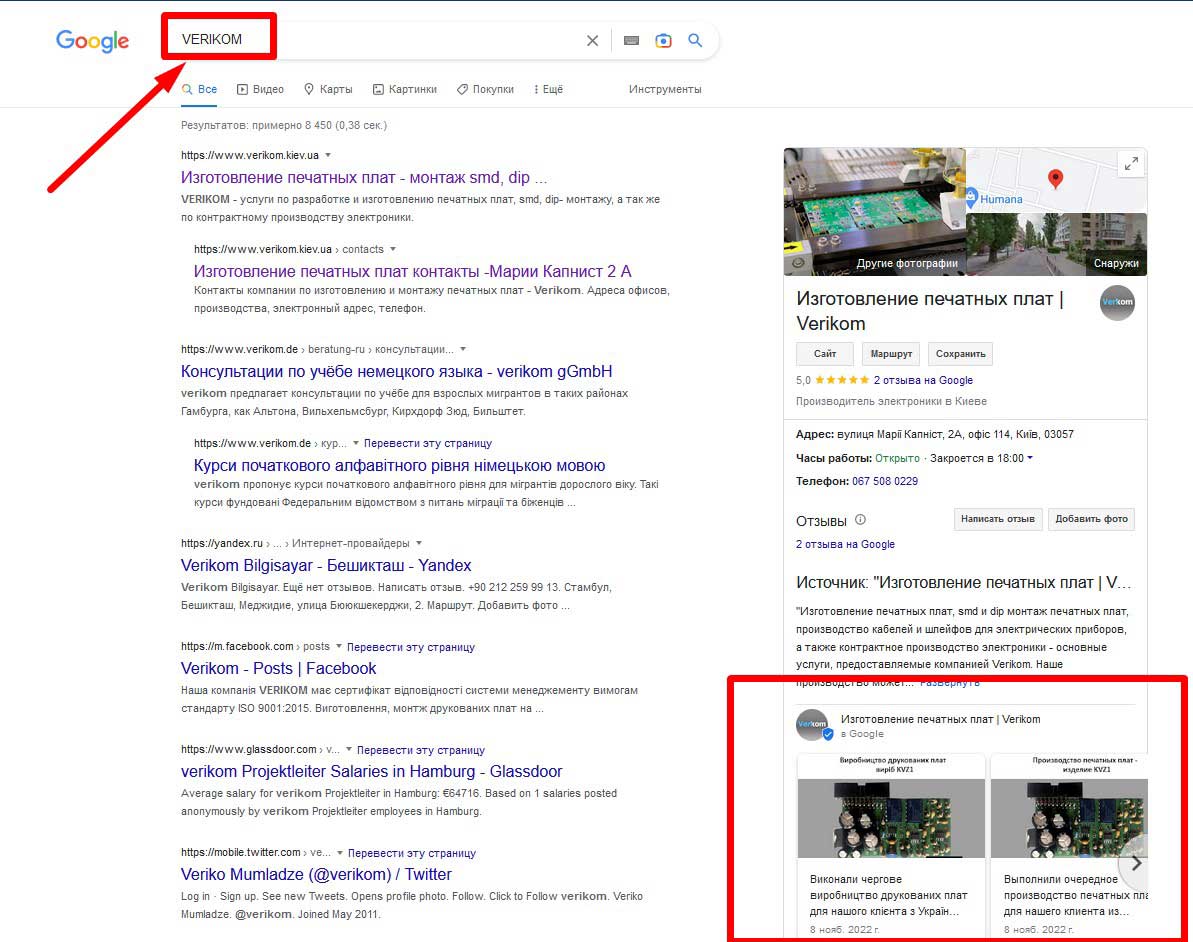Translate the verikom.de course page
1193x942 pixels.
click(428, 443)
